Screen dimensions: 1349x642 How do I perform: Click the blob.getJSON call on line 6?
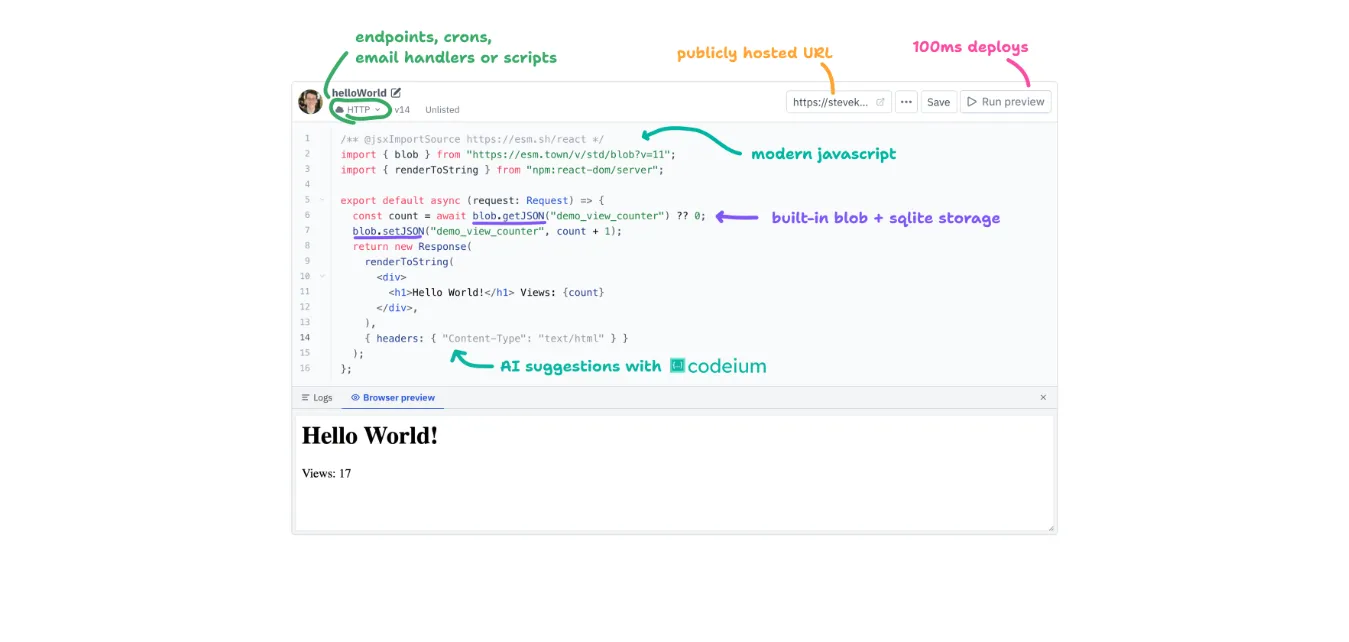pos(509,215)
